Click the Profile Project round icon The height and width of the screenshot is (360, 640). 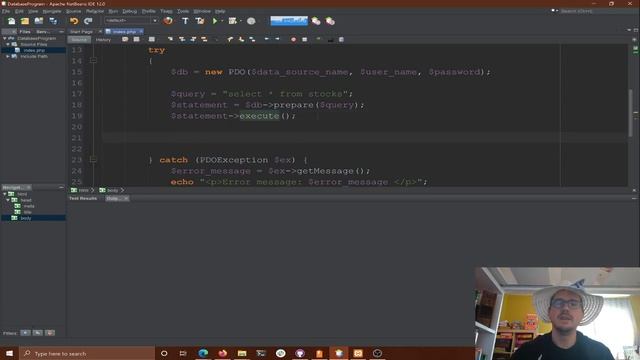pyautogui.click(x=251, y=21)
